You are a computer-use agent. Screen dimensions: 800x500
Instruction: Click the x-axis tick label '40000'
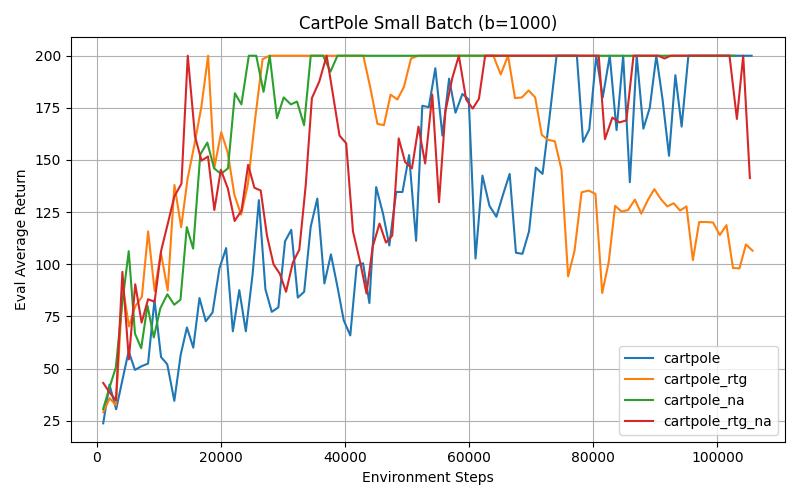345,457
